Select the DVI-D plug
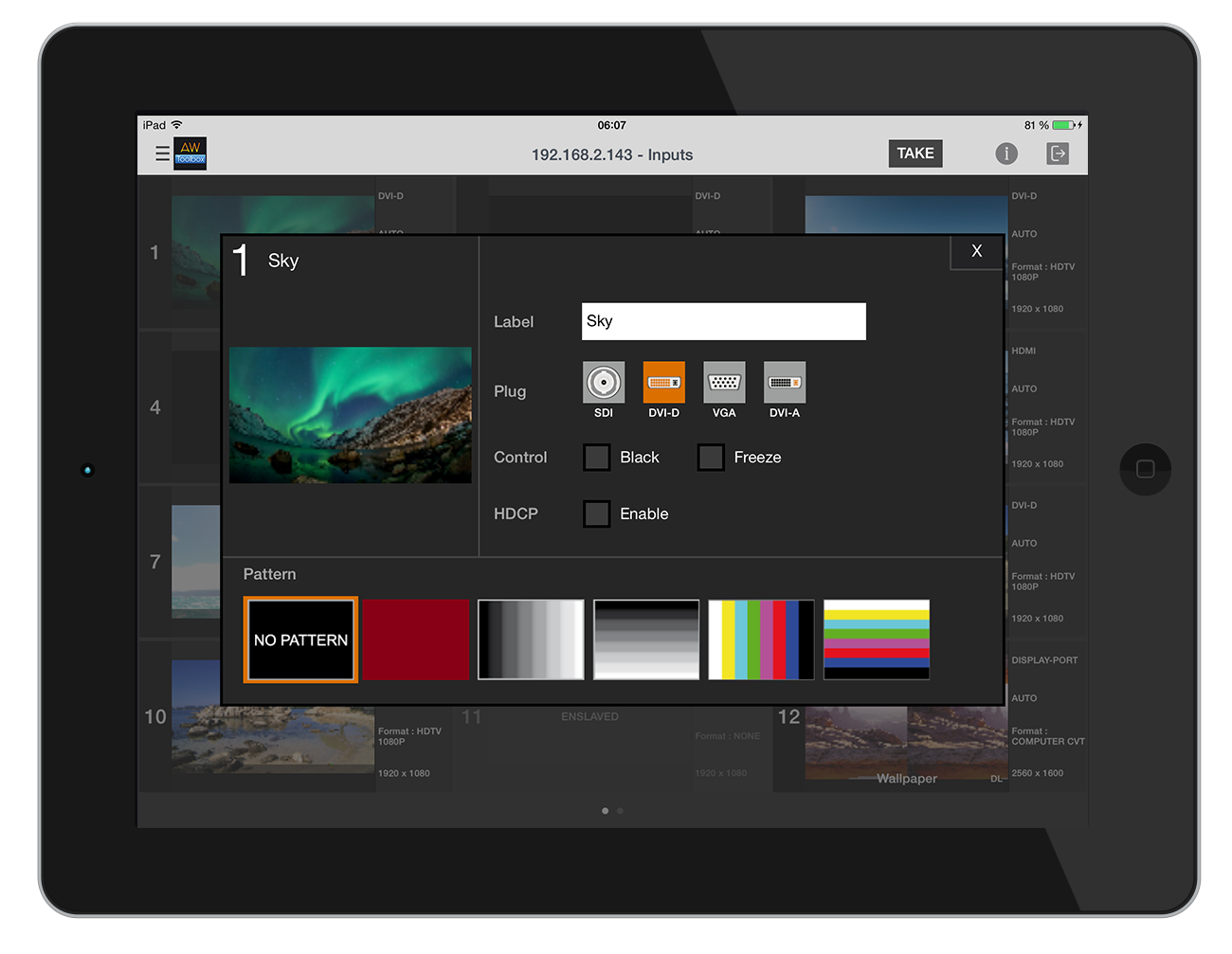Image resolution: width=1232 pixels, height=954 pixels. [x=663, y=383]
